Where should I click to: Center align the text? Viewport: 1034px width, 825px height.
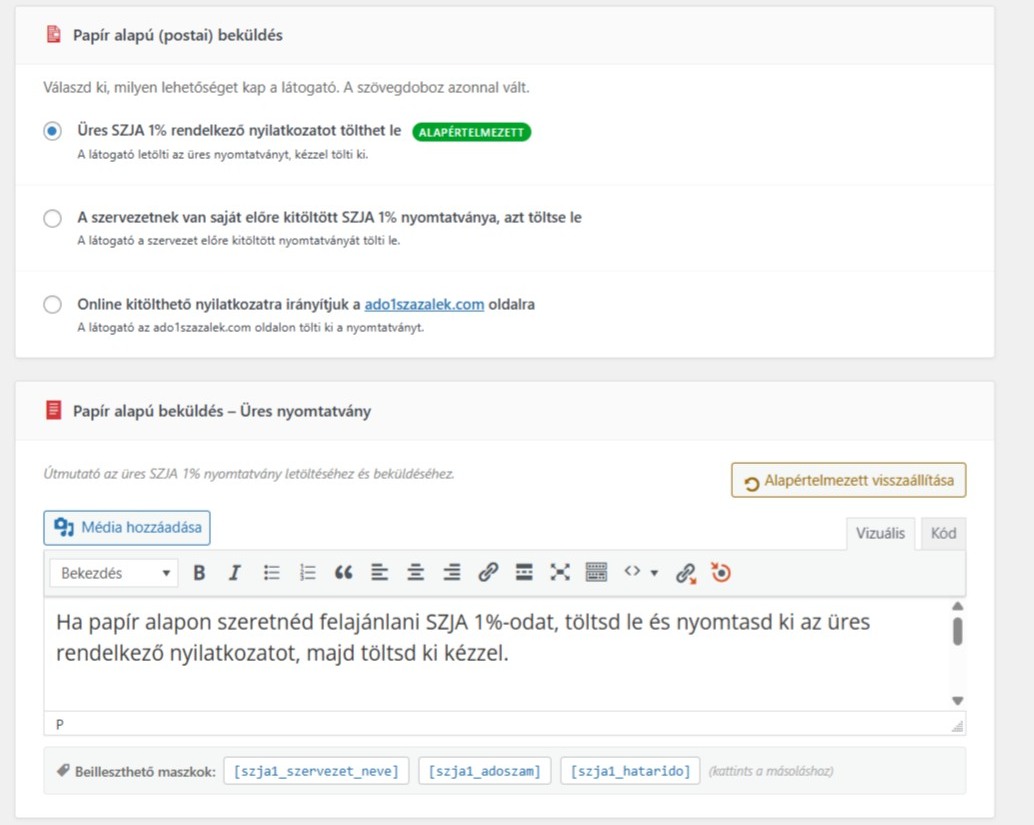415,573
